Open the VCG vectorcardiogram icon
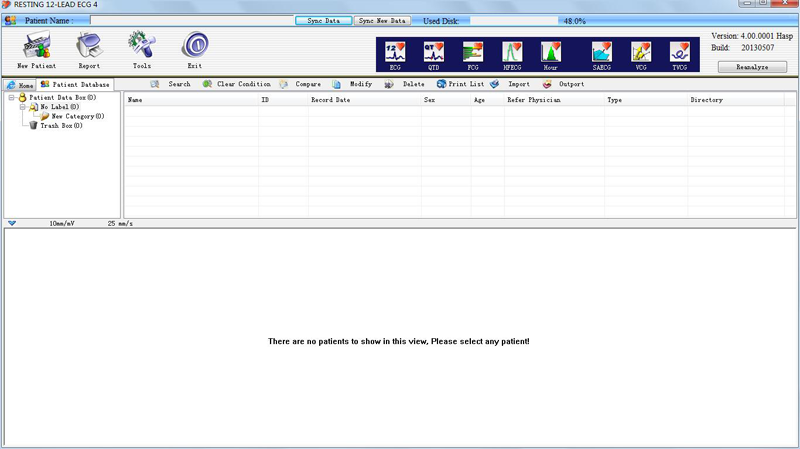 [x=641, y=52]
